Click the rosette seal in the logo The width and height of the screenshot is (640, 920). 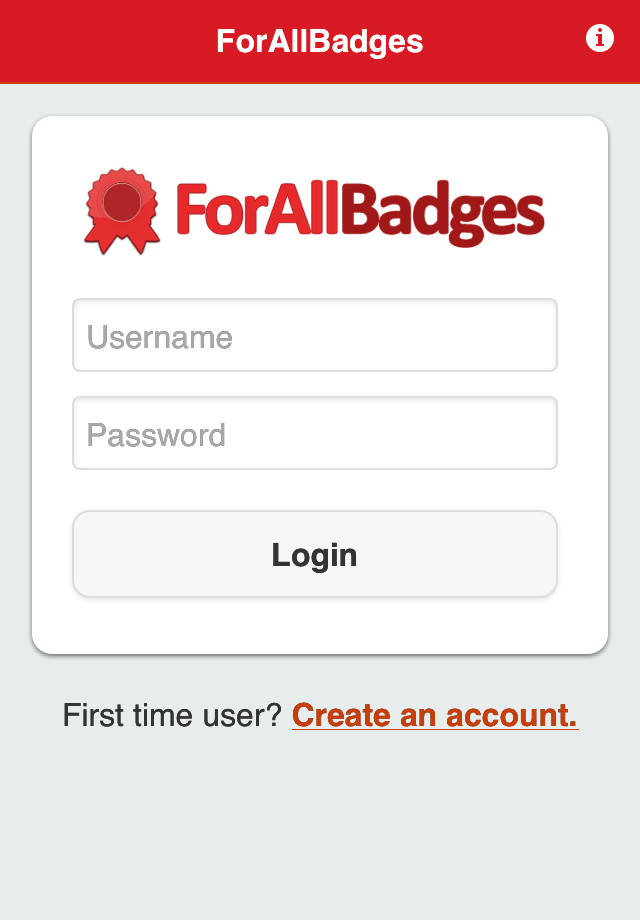121,203
